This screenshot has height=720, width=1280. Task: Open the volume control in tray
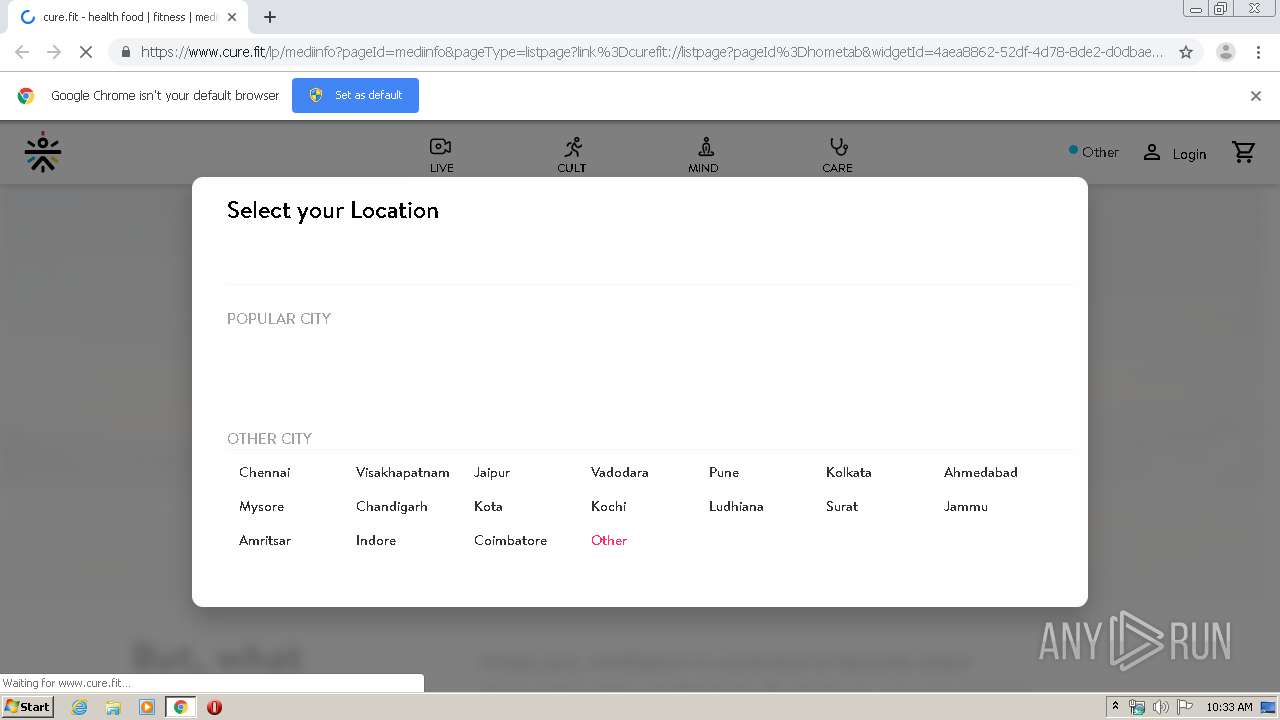point(1160,707)
